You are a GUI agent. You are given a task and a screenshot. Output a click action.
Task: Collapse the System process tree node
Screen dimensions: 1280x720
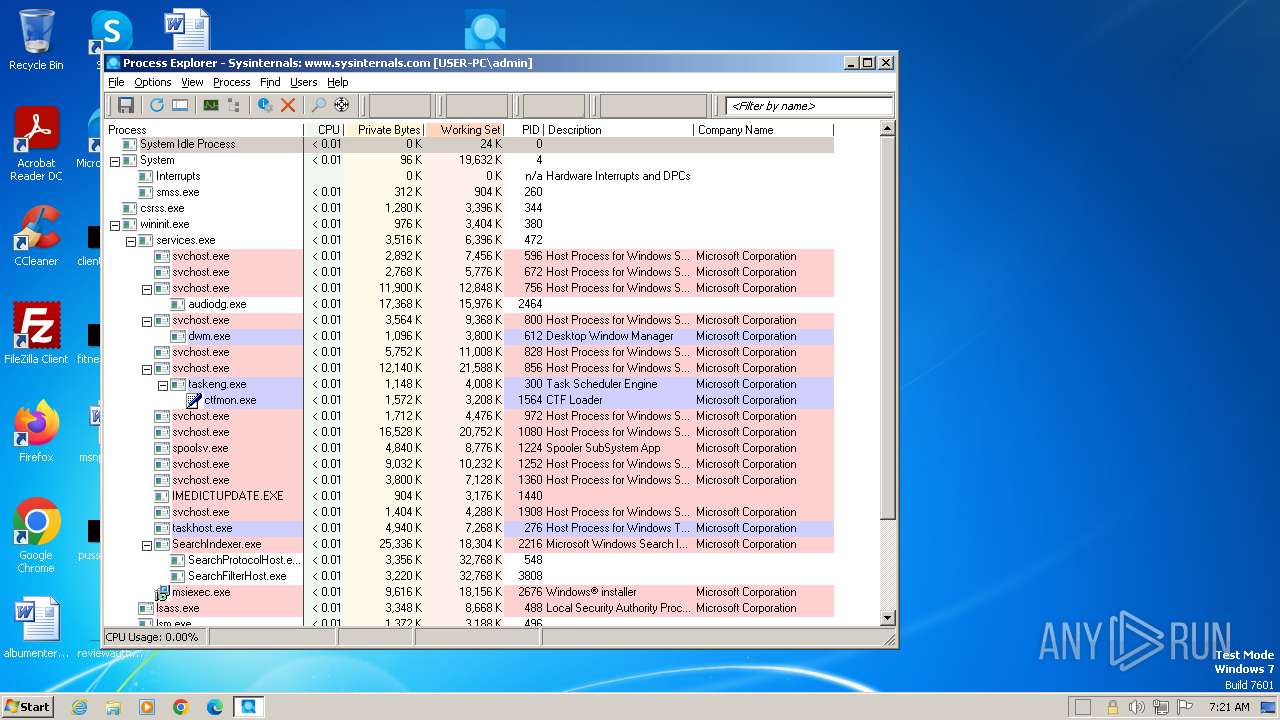115,160
